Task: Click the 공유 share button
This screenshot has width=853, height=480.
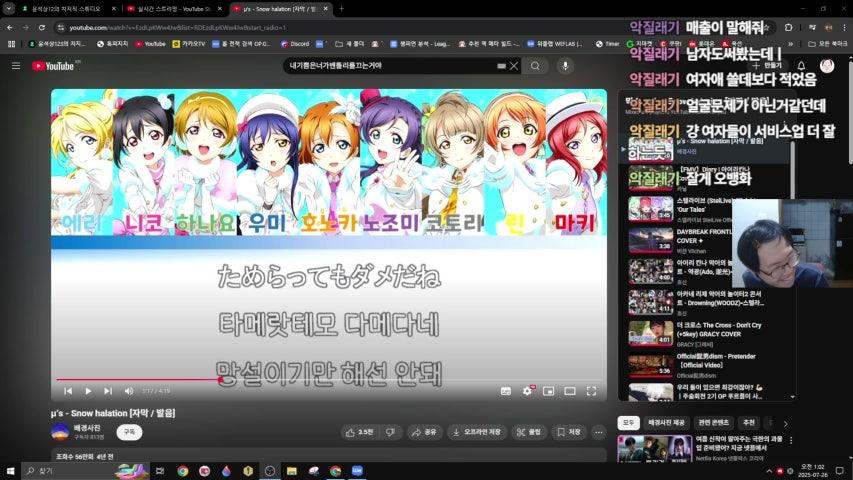Action: [424, 432]
